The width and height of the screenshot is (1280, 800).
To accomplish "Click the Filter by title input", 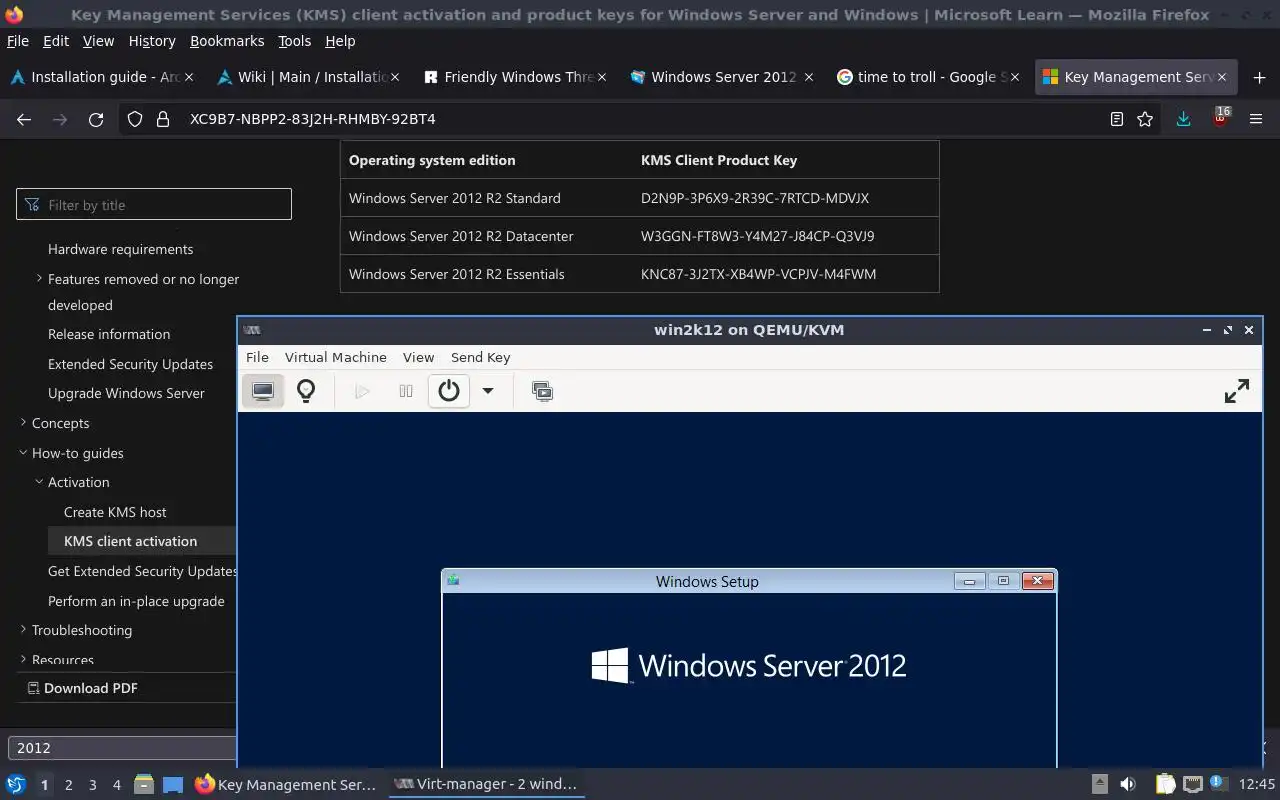I will (x=154, y=205).
